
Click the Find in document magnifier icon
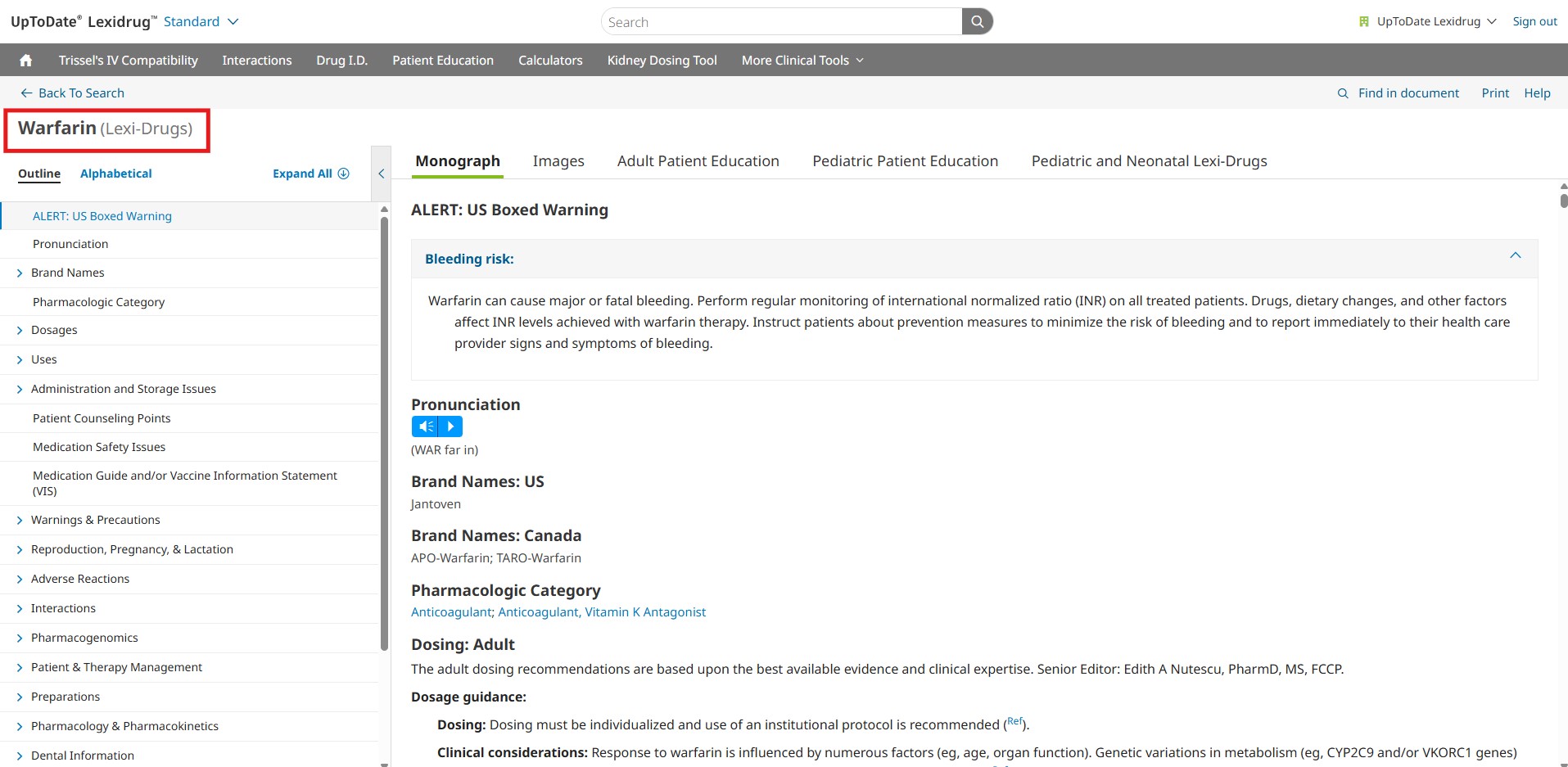coord(1343,93)
